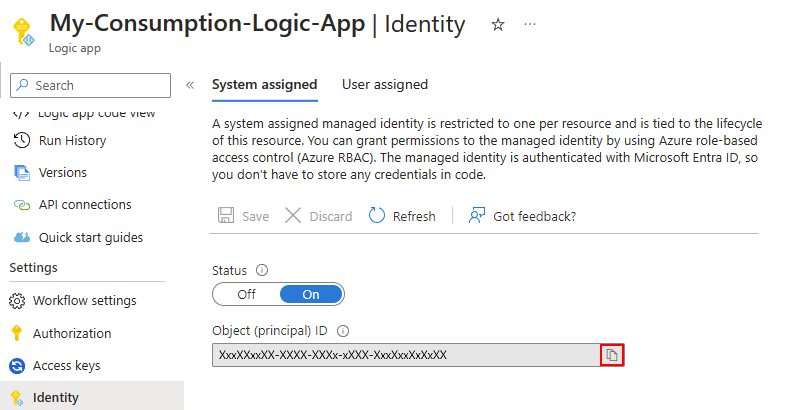Click the Quick start guides cloud icon

21,238
